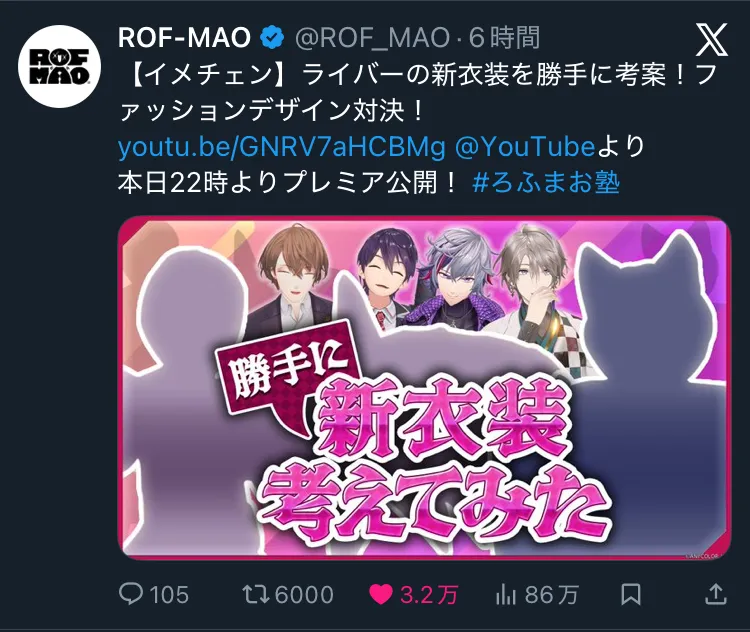Click the blue verified badge
Screen dimensions: 750x632
pyautogui.click(x=273, y=38)
